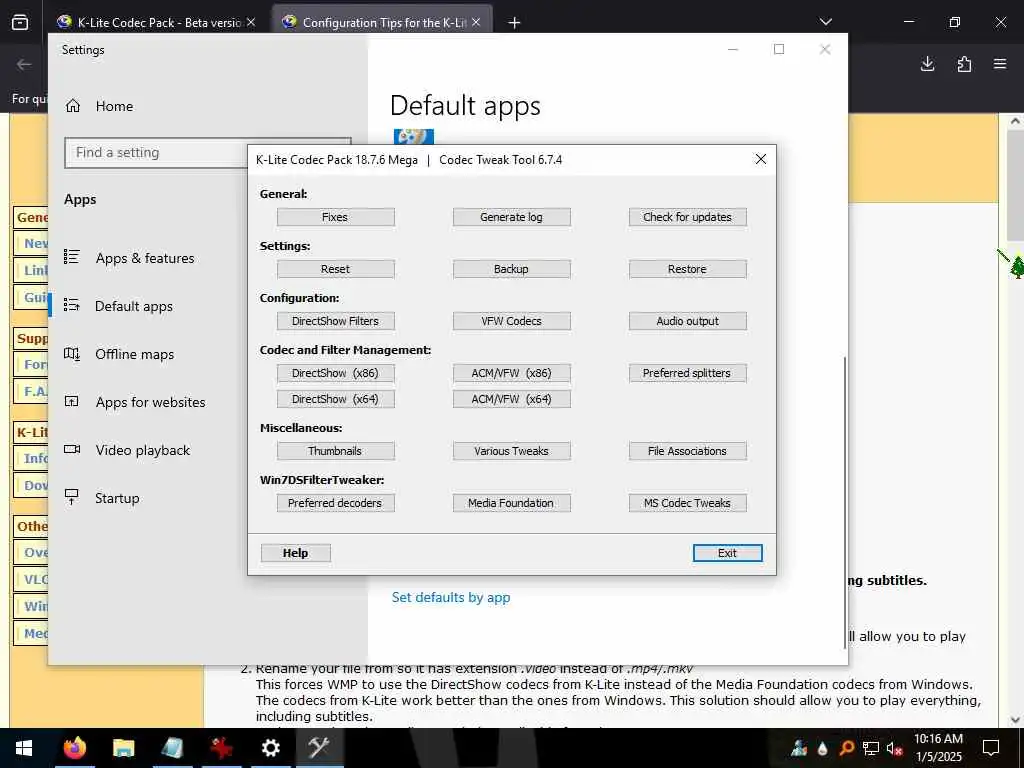Click the Restore settings button
Viewport: 1024px width, 768px height.
coord(687,269)
